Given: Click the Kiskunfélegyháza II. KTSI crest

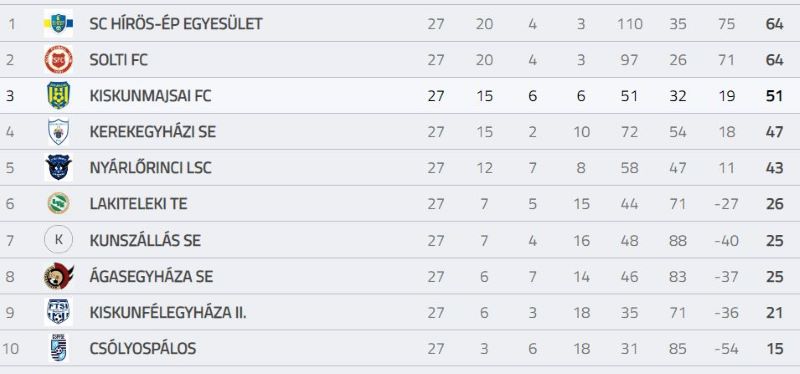Looking at the screenshot, I should (x=58, y=312).
